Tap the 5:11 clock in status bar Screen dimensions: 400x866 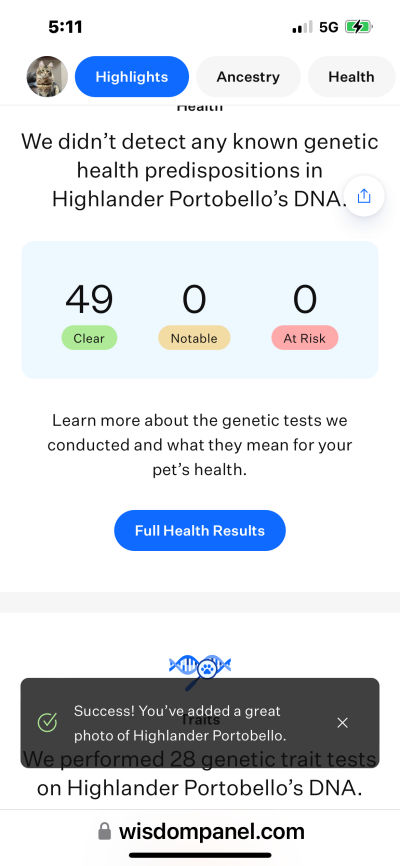[65, 27]
